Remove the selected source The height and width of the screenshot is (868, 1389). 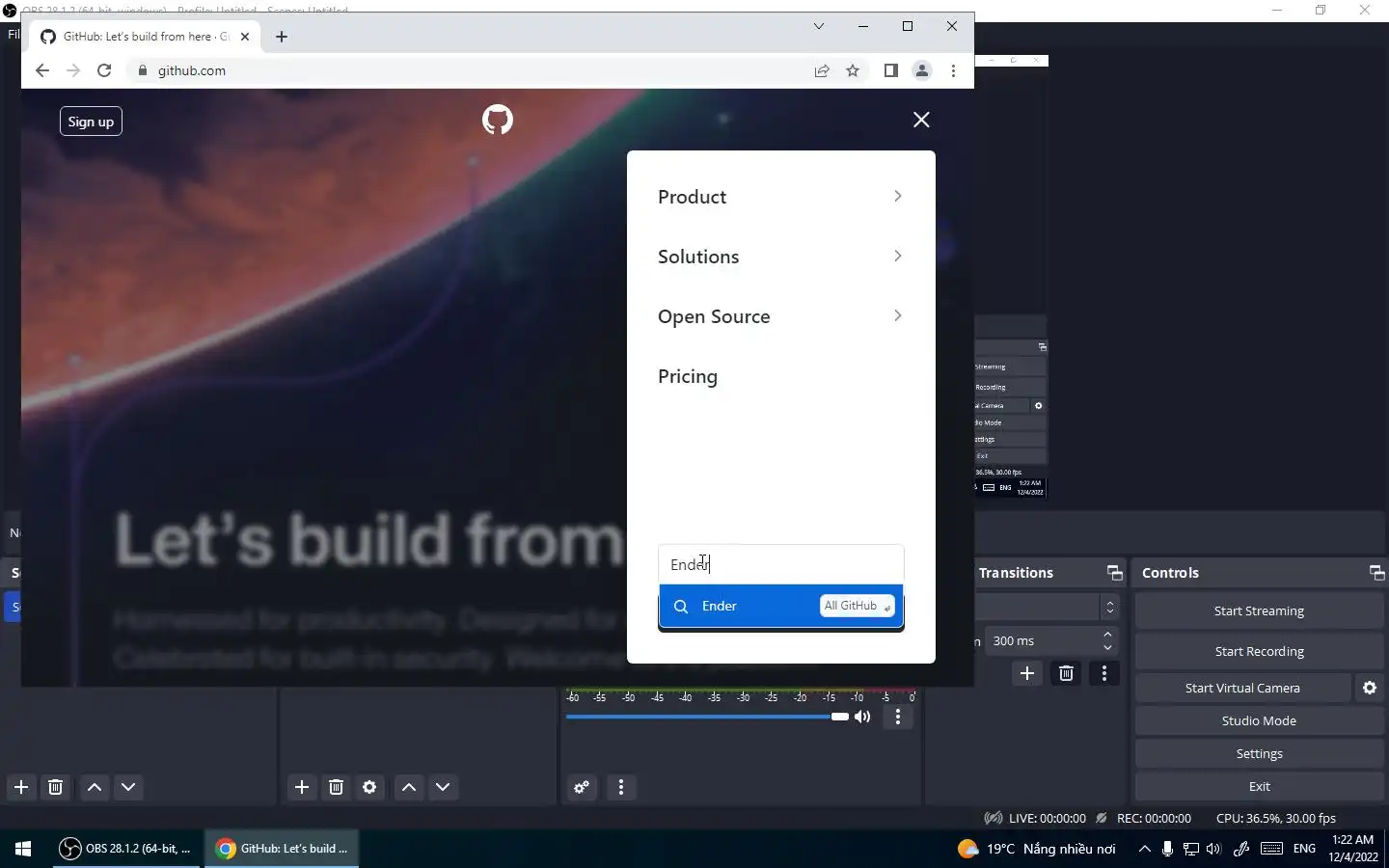tap(336, 787)
